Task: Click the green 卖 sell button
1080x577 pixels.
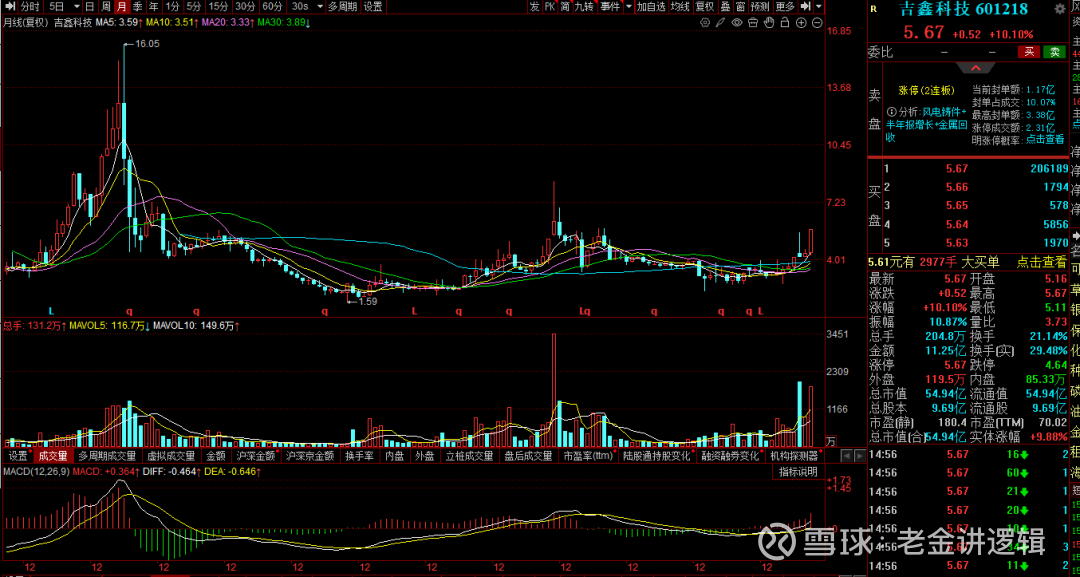Action: pos(1054,52)
